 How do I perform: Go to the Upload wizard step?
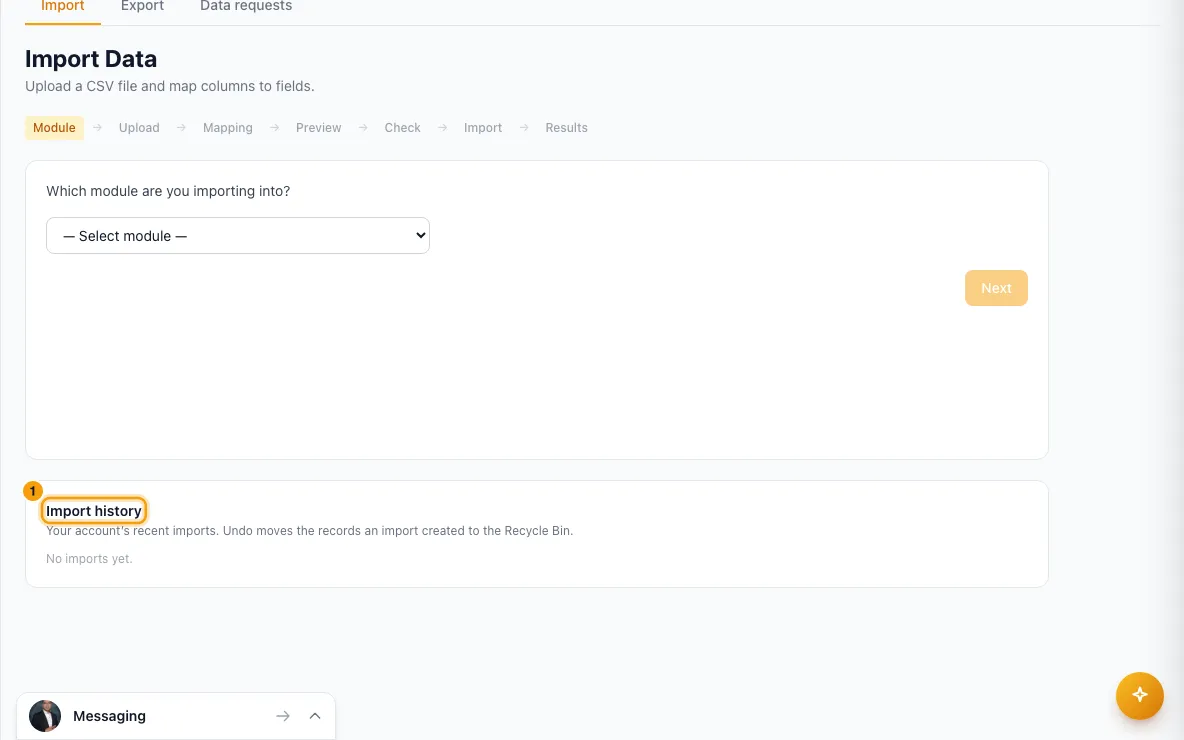pos(139,128)
